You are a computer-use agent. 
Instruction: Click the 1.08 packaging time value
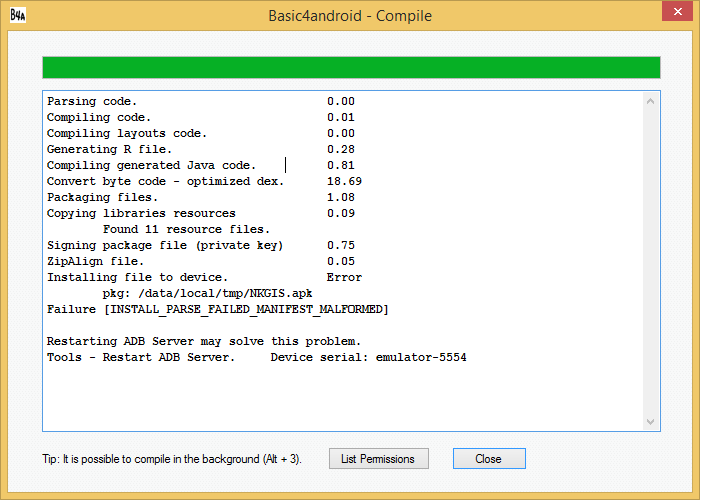(341, 197)
